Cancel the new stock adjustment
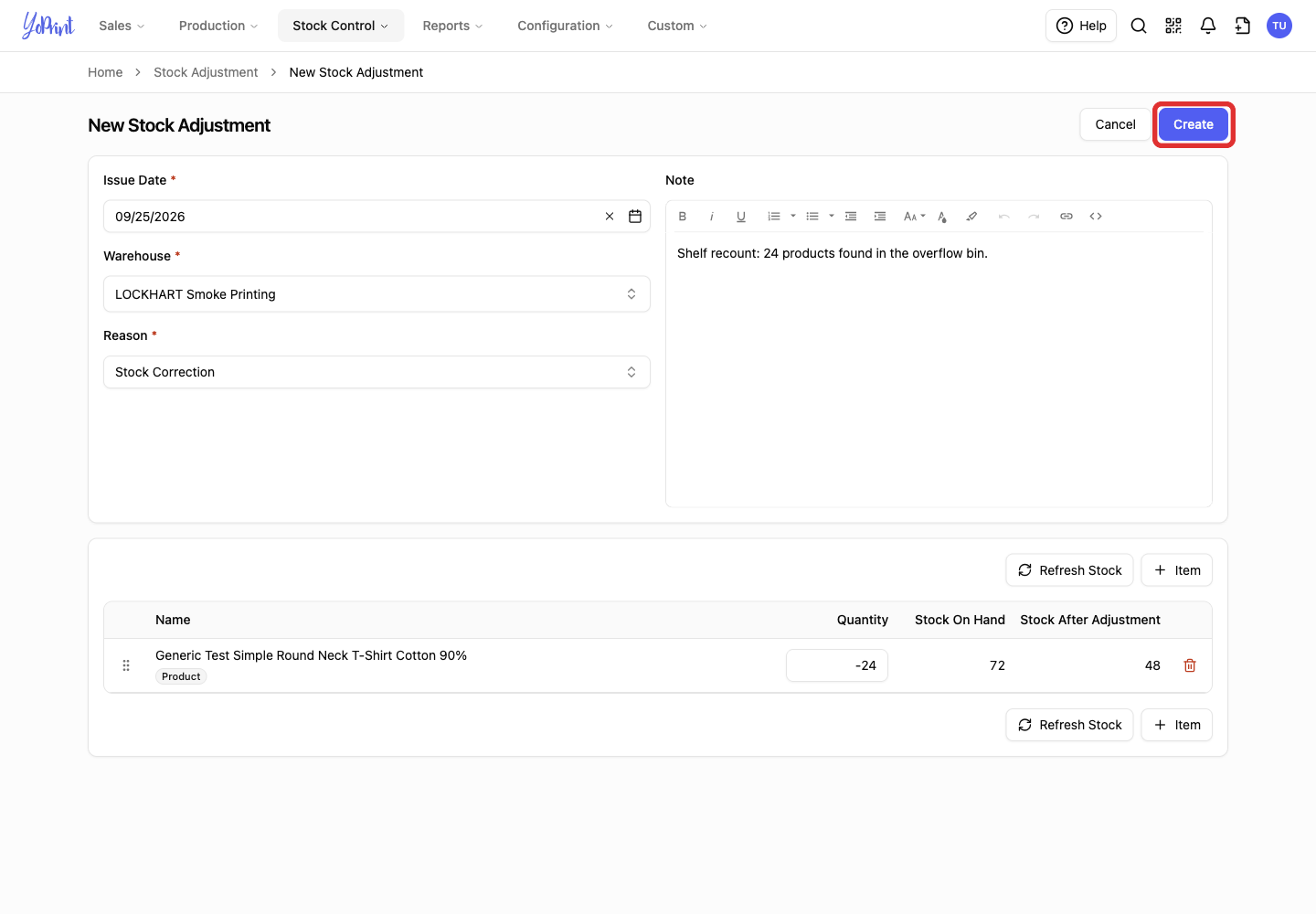This screenshot has height=914, width=1316. (1116, 124)
